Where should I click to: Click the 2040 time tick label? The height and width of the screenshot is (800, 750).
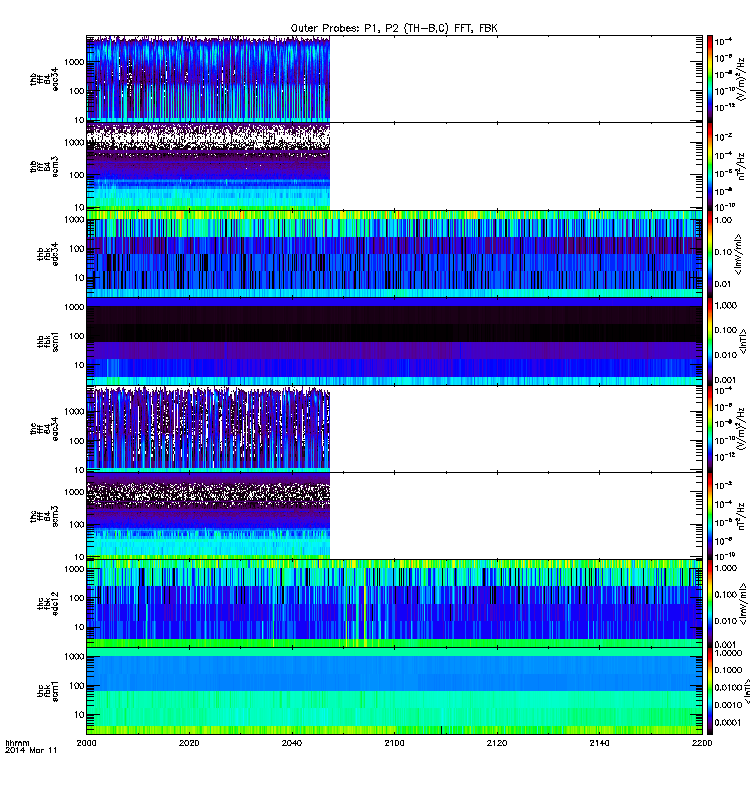[x=291, y=743]
